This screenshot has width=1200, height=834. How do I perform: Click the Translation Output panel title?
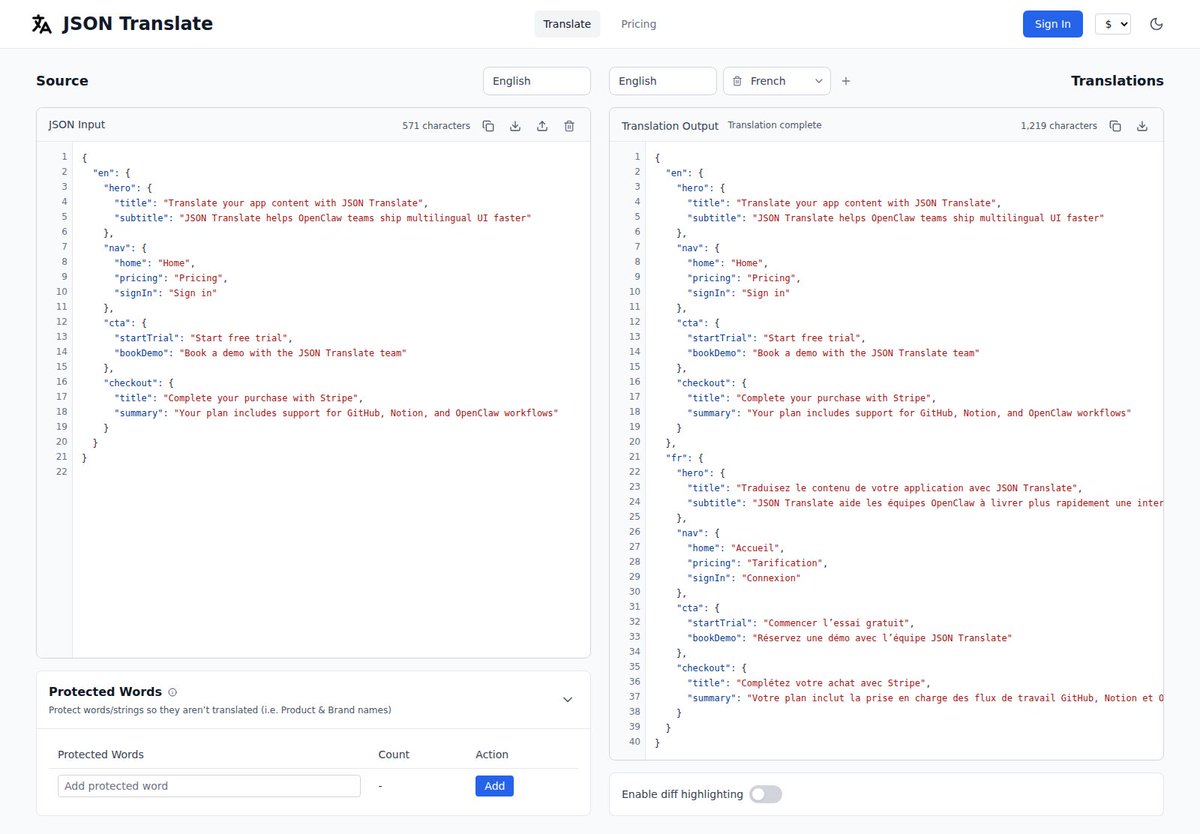click(x=670, y=126)
